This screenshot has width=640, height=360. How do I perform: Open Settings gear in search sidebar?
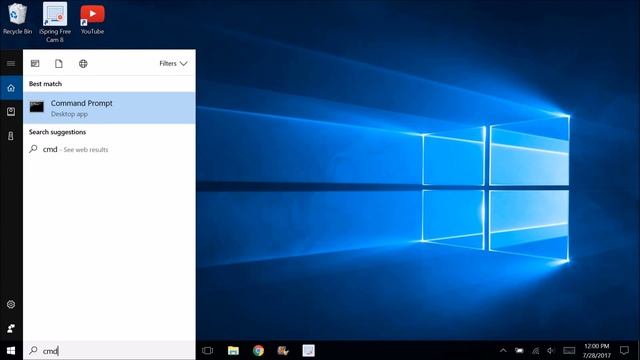pos(11,304)
